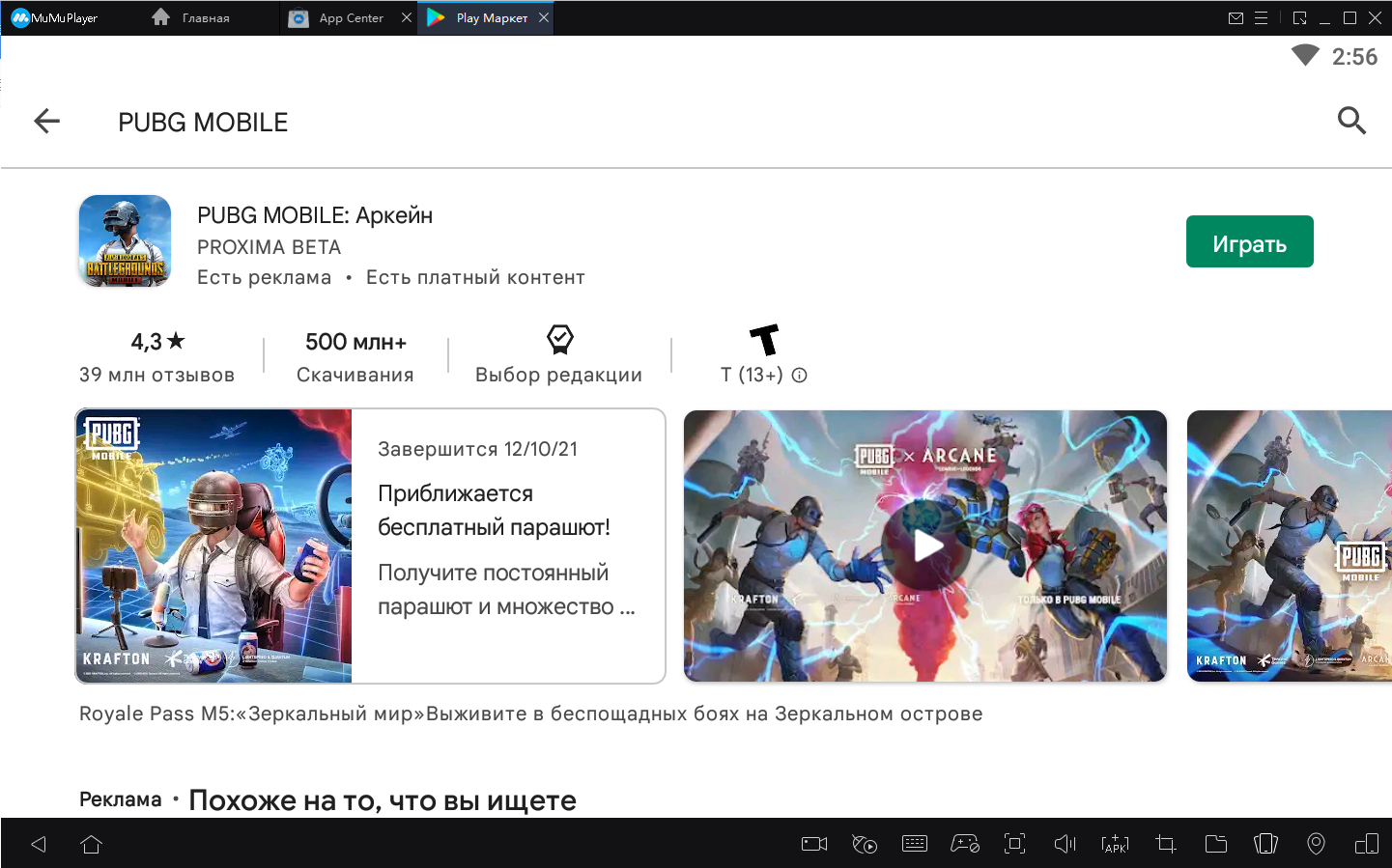Click the back arrow next to PUBG MOBILE
1392x868 pixels.
46,122
